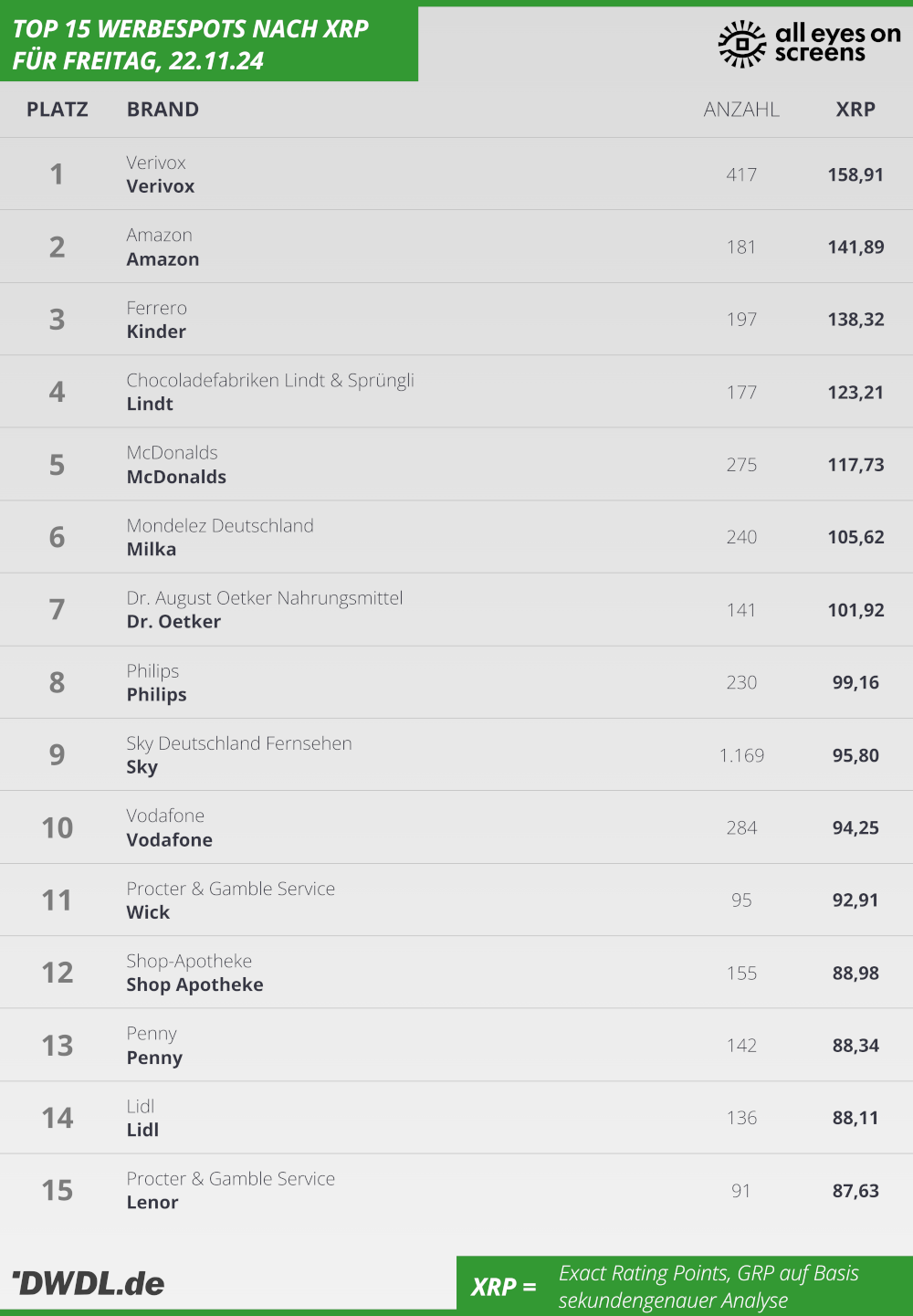Screen dimensions: 913x1316
Task: Click rank number 13 for Penny
Action: pos(58,1045)
